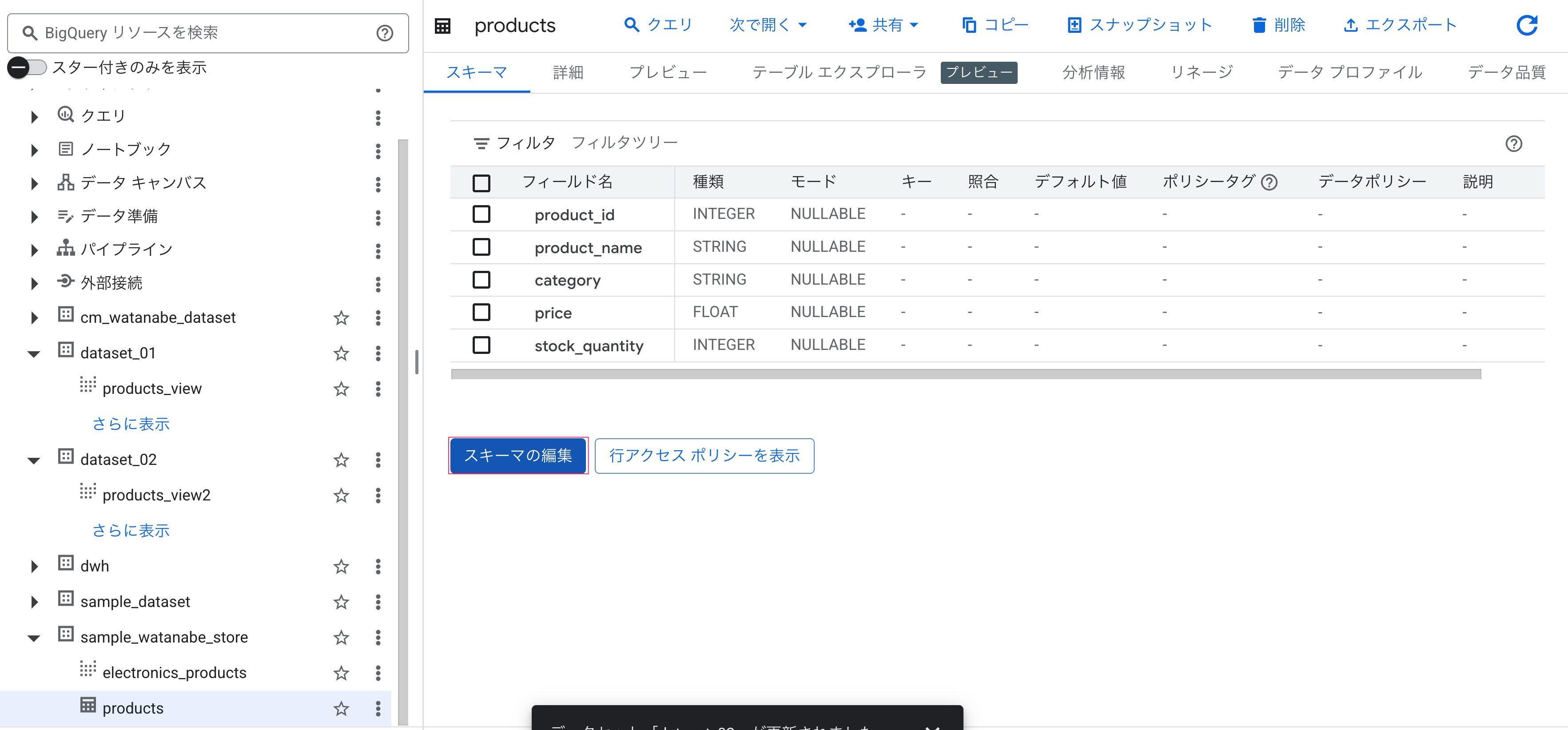Open help icon in the BigQuery search box
This screenshot has height=730, width=1568.
point(384,33)
